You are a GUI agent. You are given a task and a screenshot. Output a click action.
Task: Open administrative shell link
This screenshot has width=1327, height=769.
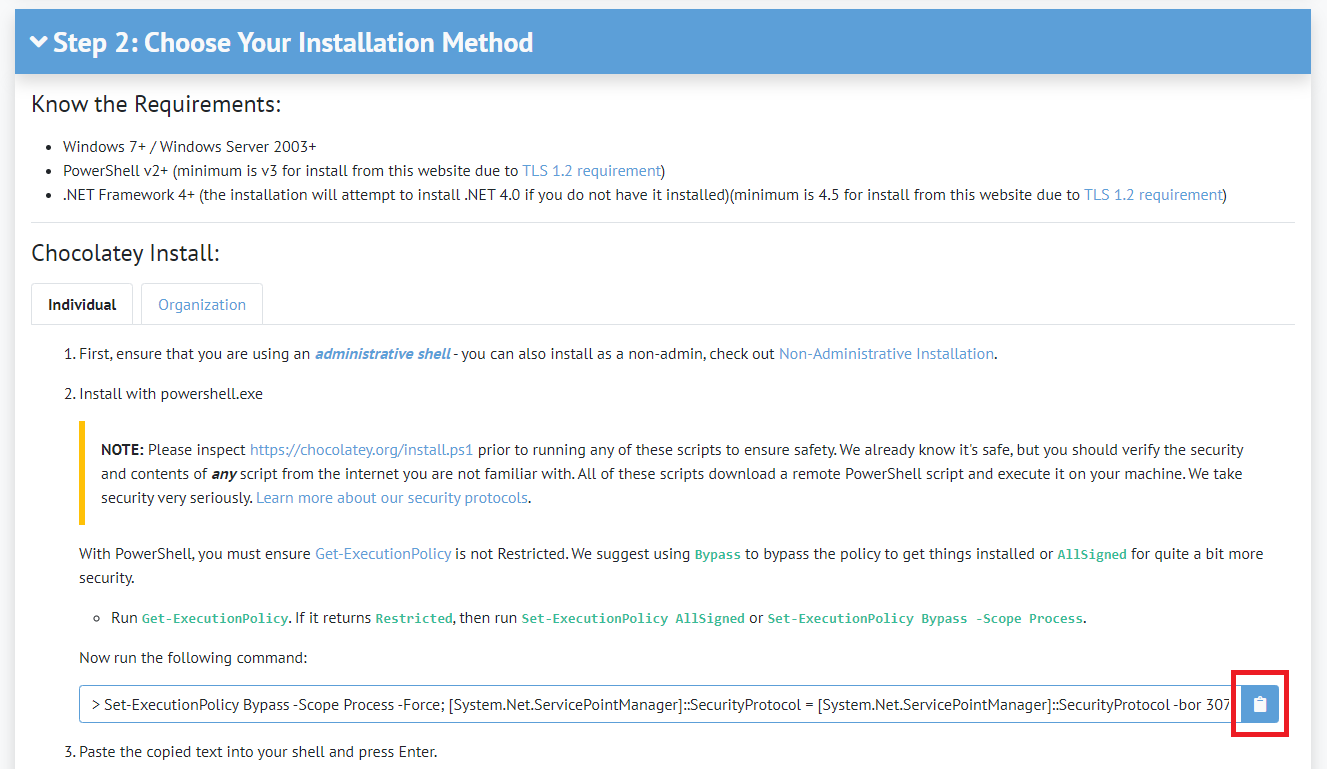coord(383,353)
